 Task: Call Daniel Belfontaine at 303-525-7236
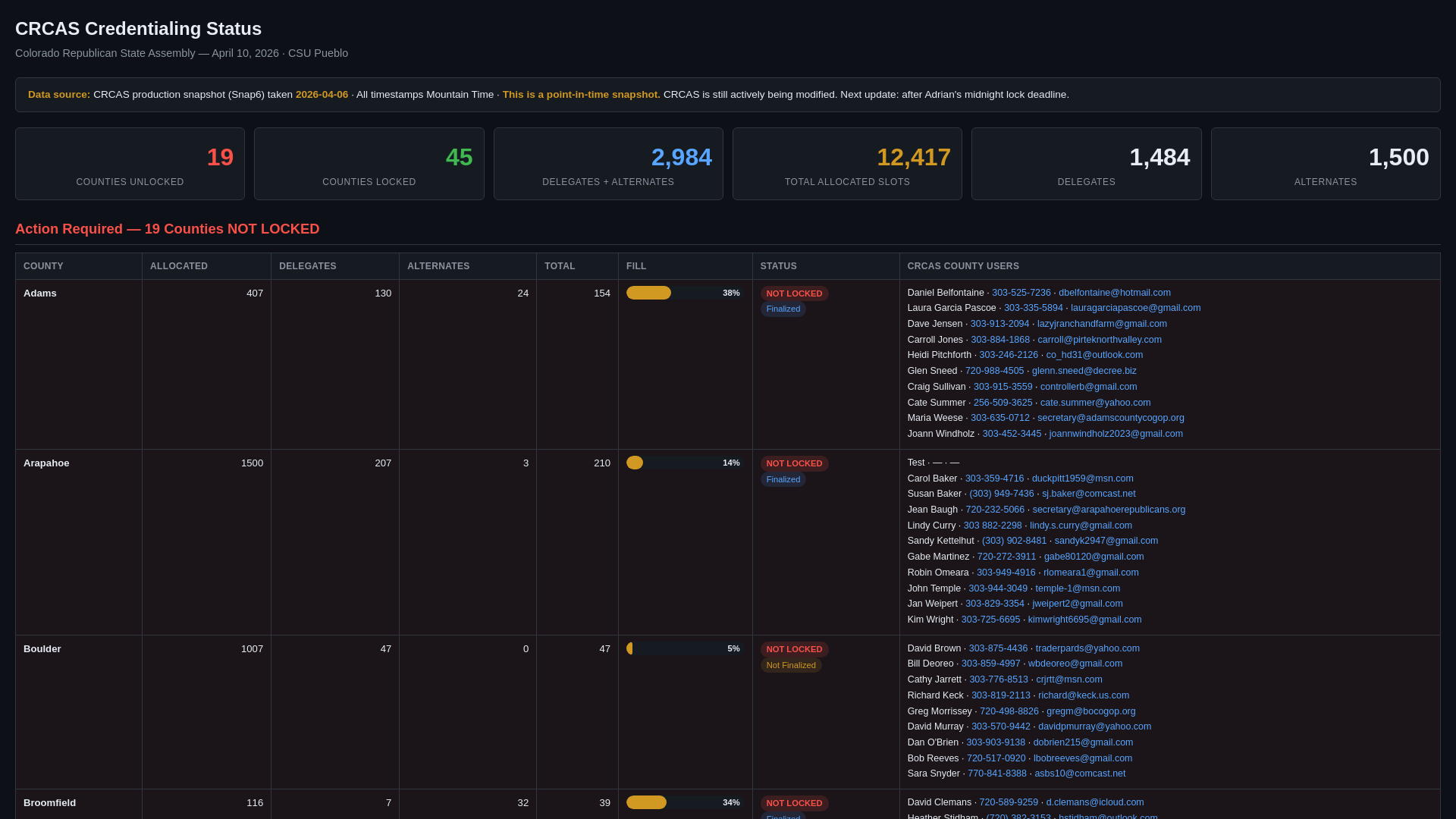[1021, 293]
